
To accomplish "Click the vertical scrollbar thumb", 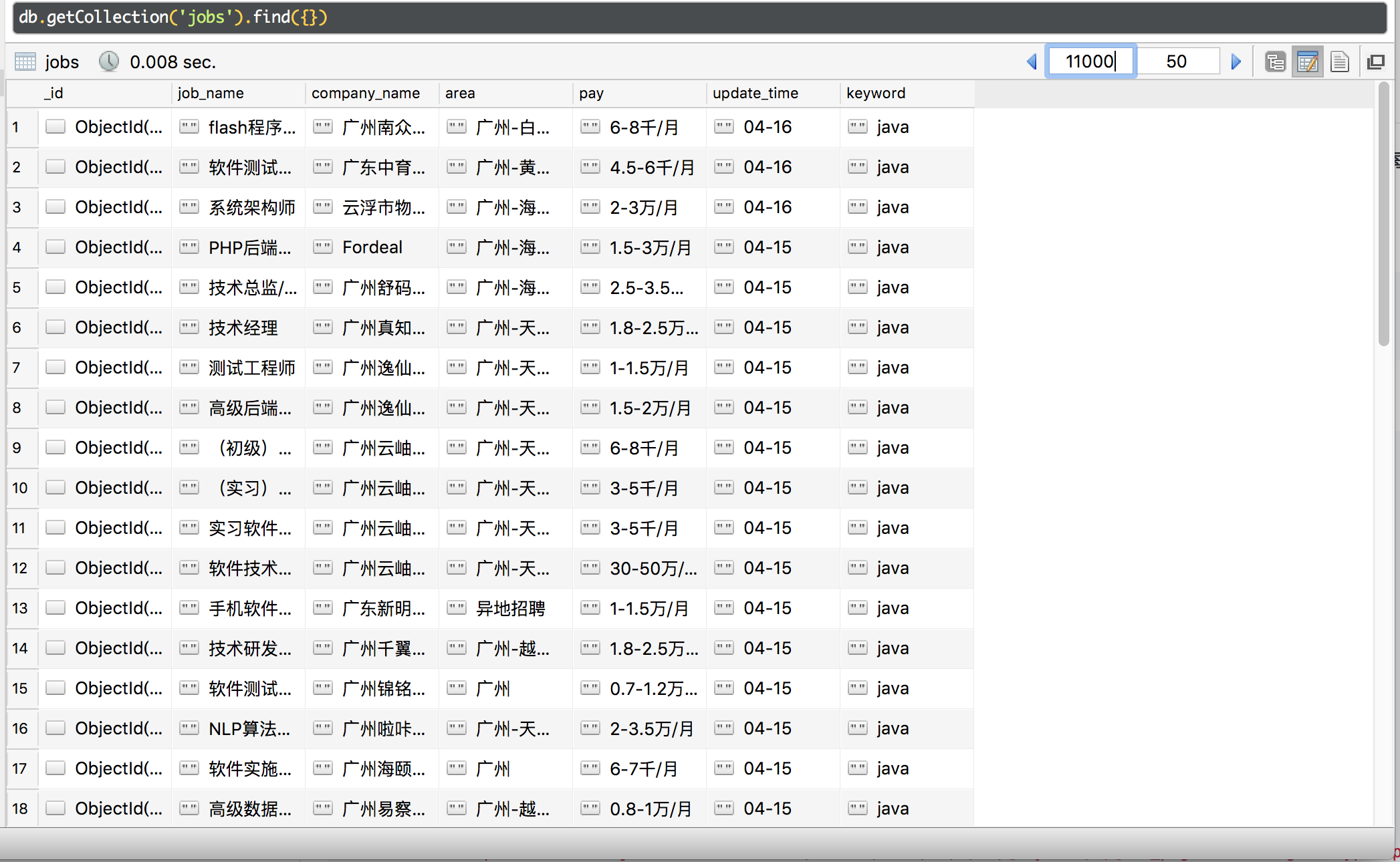I will pyautogui.click(x=1384, y=214).
